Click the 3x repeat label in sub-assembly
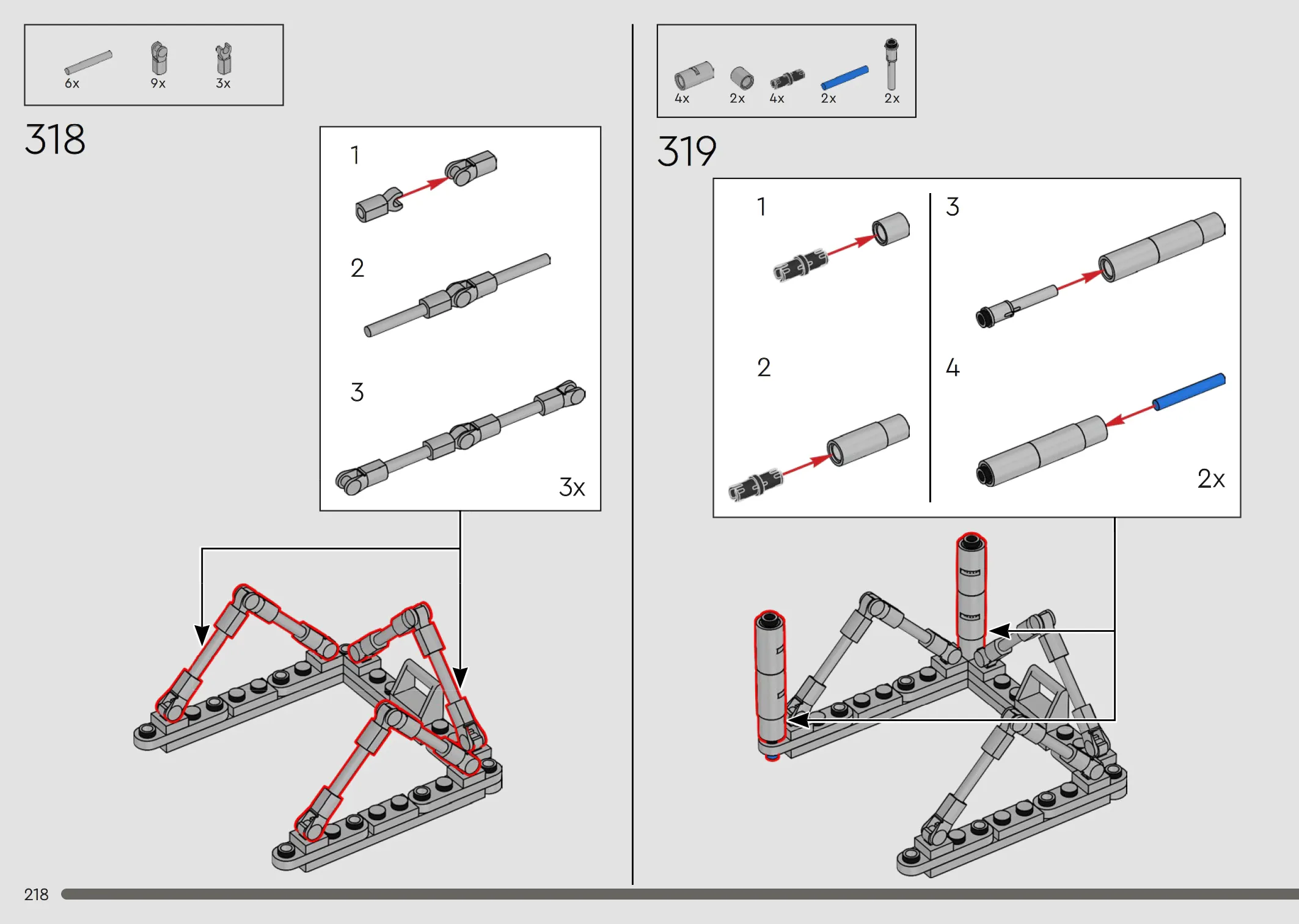 pos(572,487)
